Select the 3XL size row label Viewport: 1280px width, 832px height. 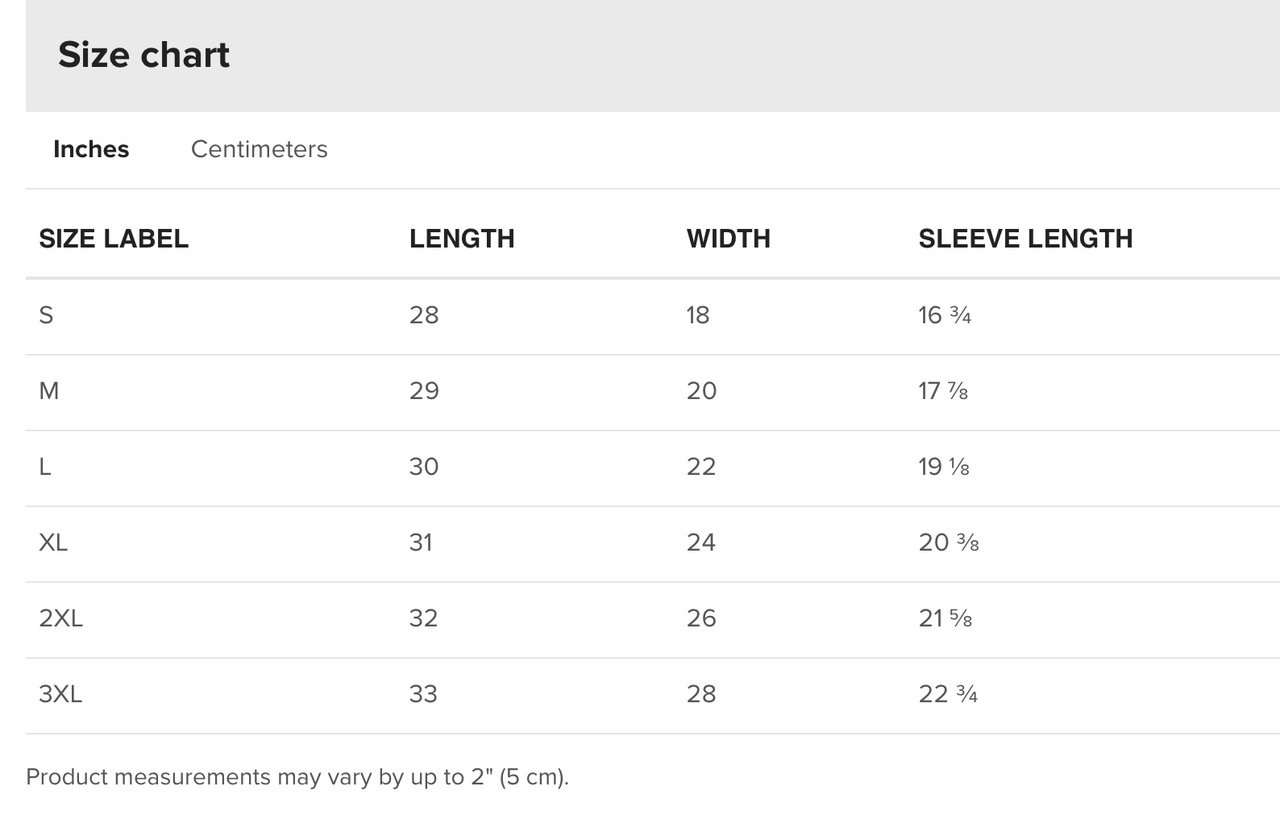pyautogui.click(x=61, y=694)
